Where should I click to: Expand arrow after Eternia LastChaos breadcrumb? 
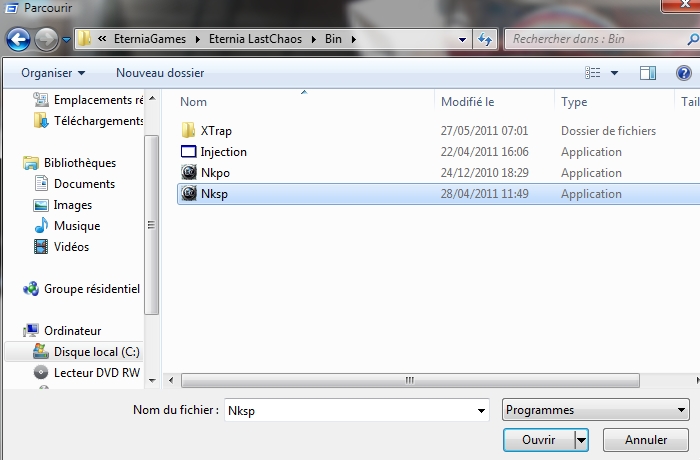(314, 39)
